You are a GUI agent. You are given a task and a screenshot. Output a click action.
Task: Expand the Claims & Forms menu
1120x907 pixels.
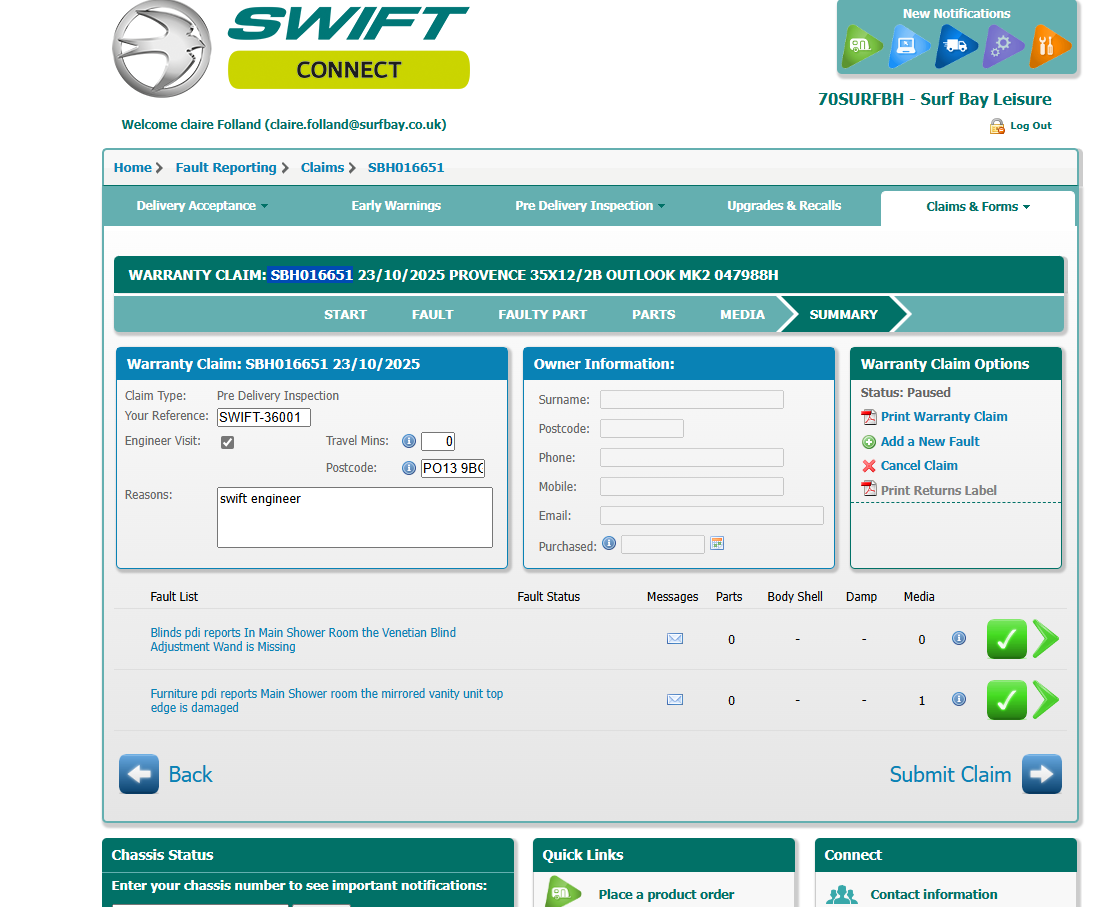[x=978, y=206]
